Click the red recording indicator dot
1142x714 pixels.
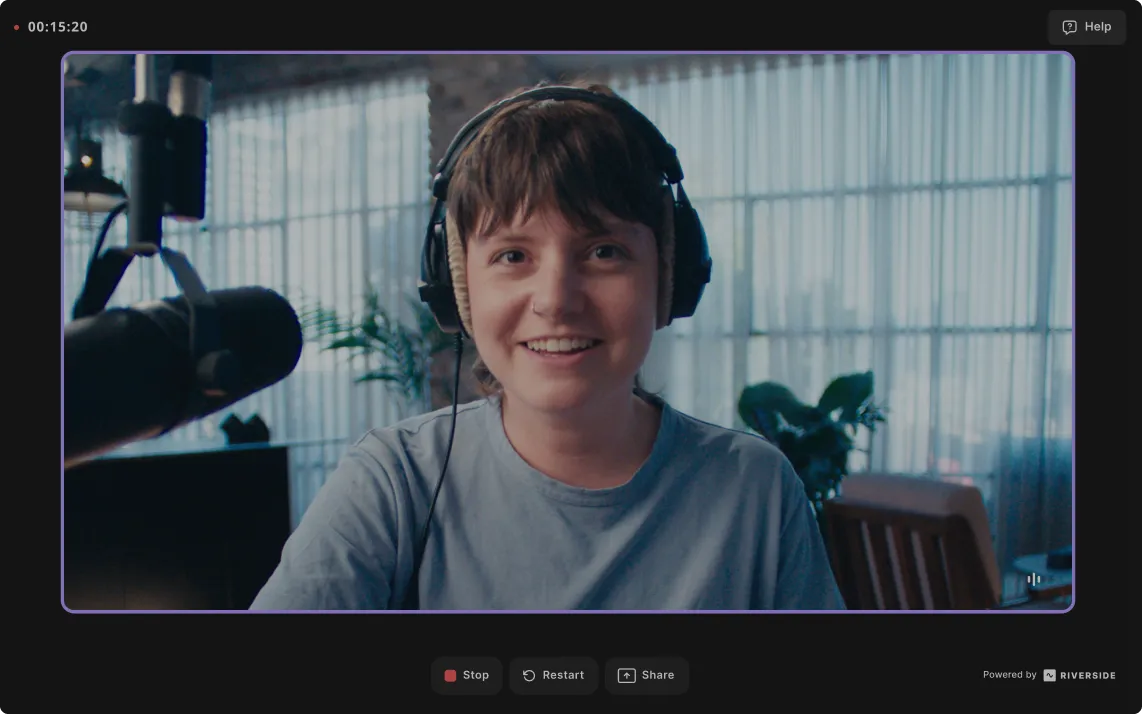click(14, 28)
